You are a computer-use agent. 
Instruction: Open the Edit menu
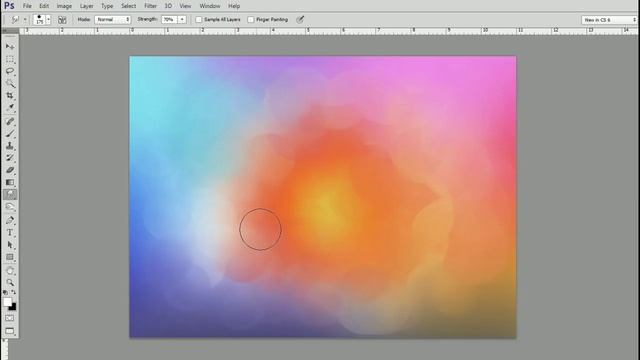[44, 6]
